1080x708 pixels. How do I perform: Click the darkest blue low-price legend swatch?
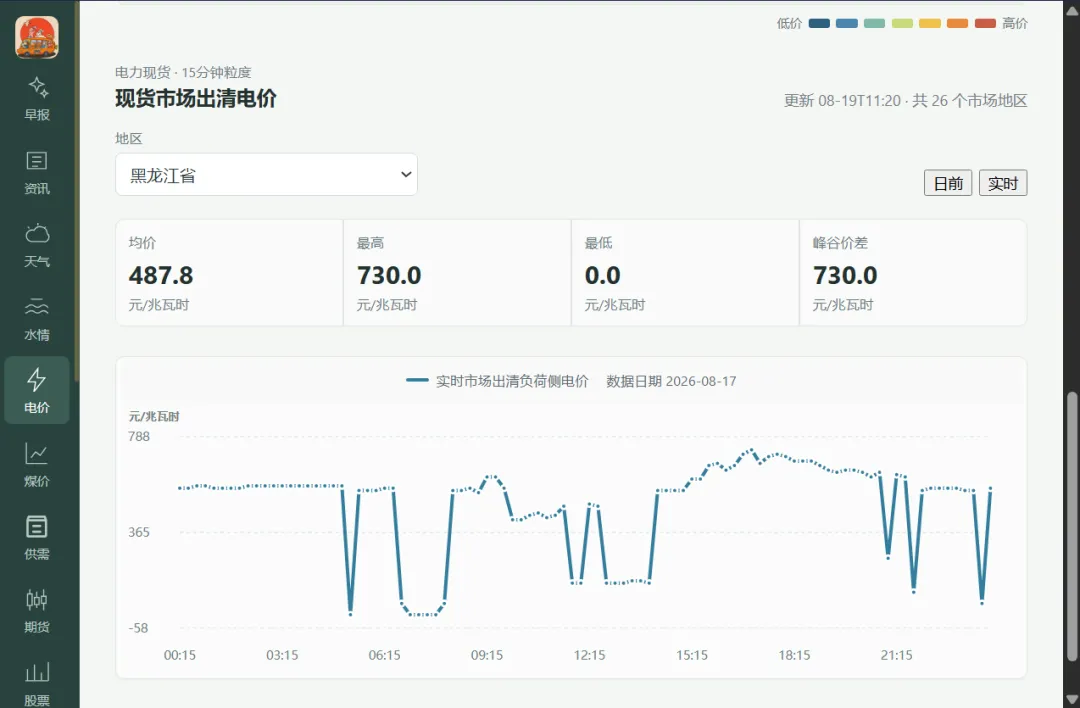819,23
